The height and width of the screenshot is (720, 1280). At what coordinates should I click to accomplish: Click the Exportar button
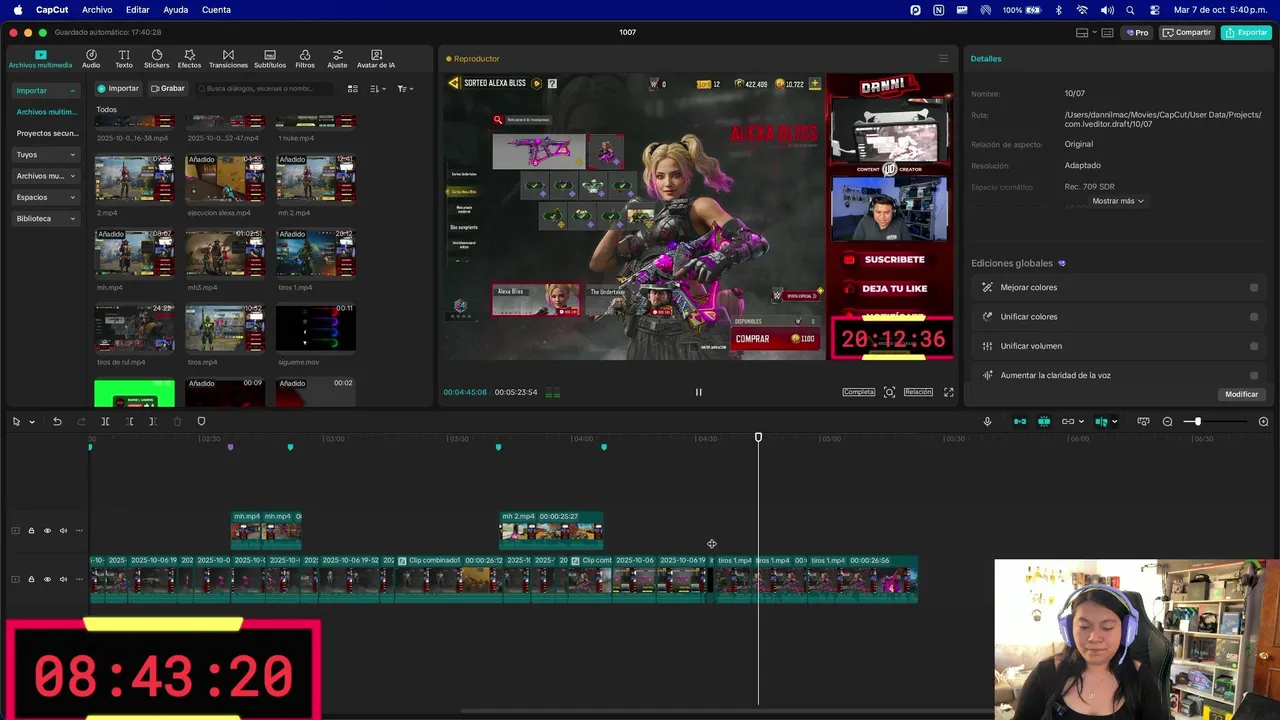[1246, 33]
